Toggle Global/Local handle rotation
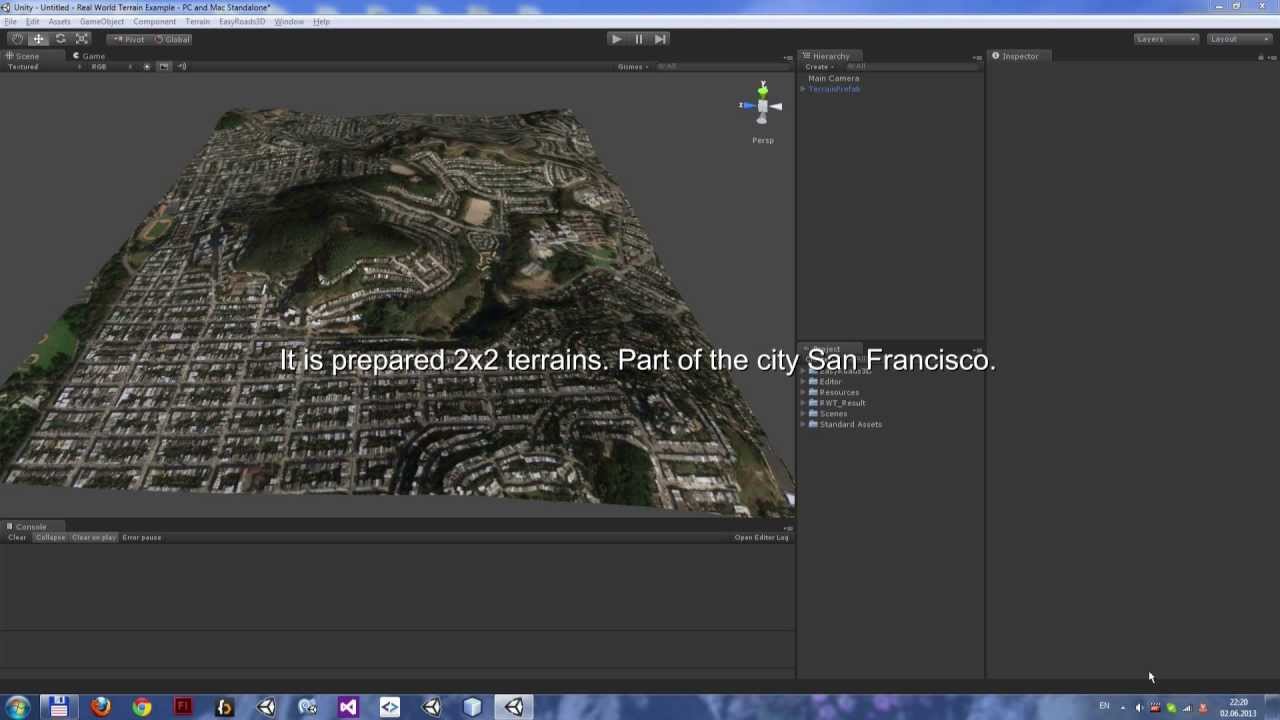The width and height of the screenshot is (1280, 720). [x=172, y=39]
